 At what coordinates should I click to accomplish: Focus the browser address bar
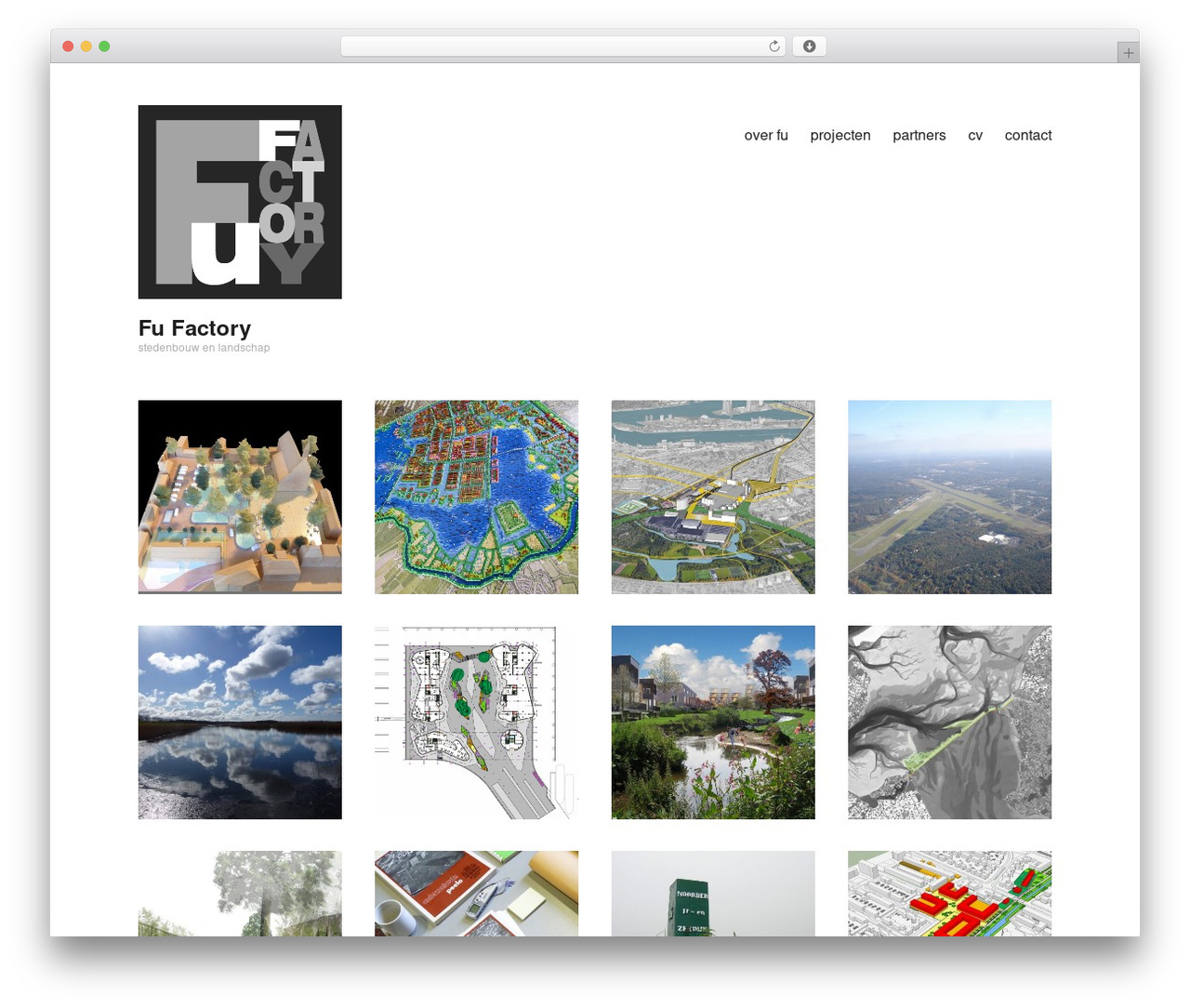[x=562, y=46]
